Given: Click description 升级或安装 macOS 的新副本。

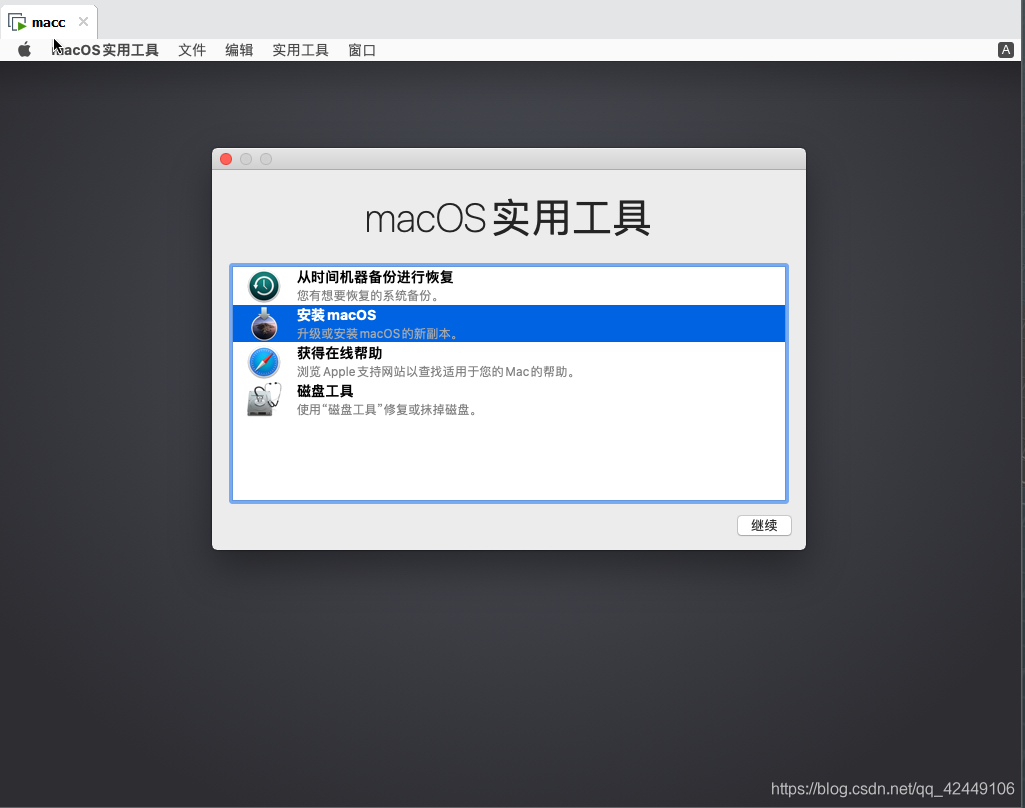Looking at the screenshot, I should click(x=378, y=333).
